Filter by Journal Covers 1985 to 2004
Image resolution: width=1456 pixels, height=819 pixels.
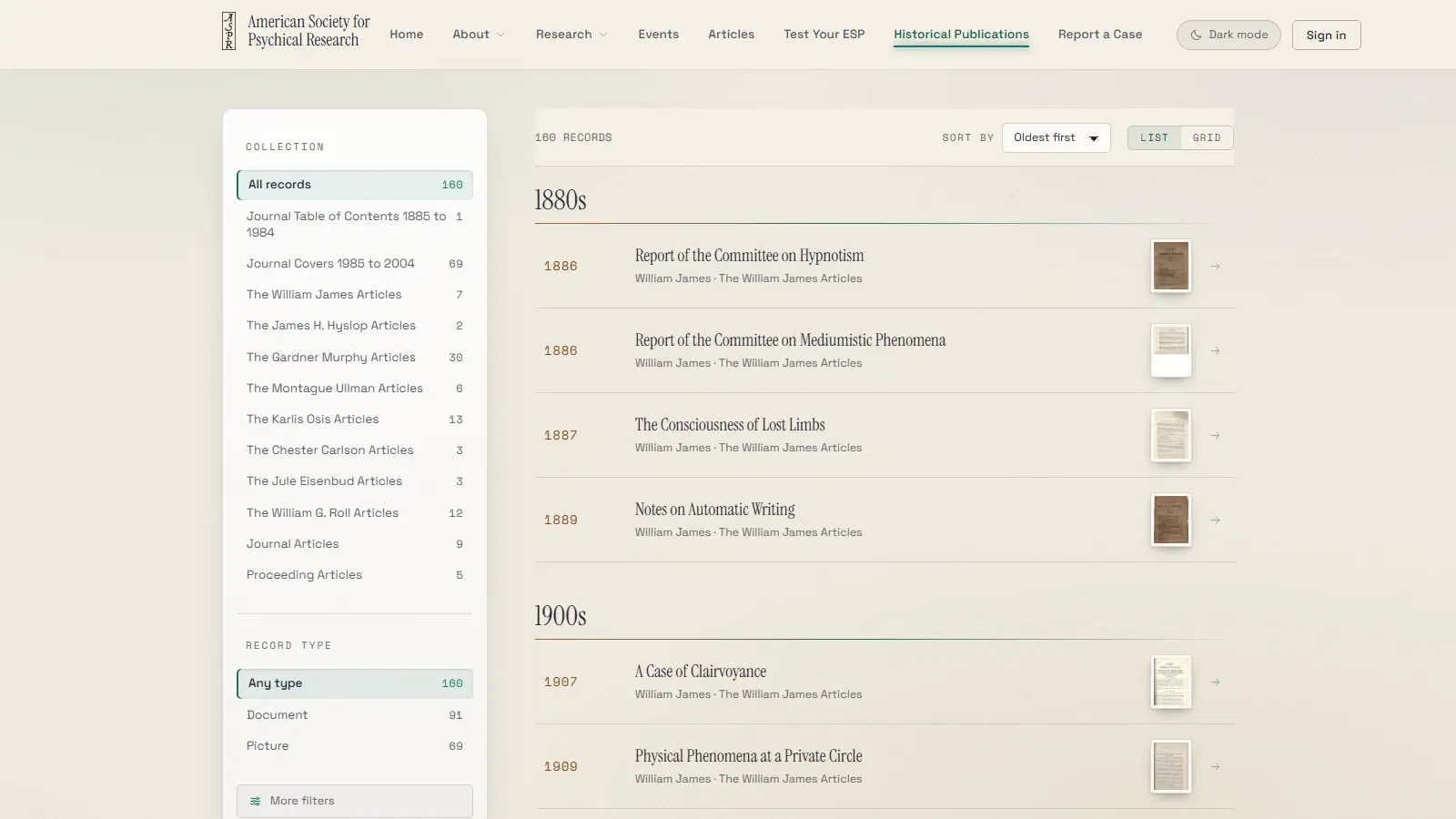tap(355, 264)
